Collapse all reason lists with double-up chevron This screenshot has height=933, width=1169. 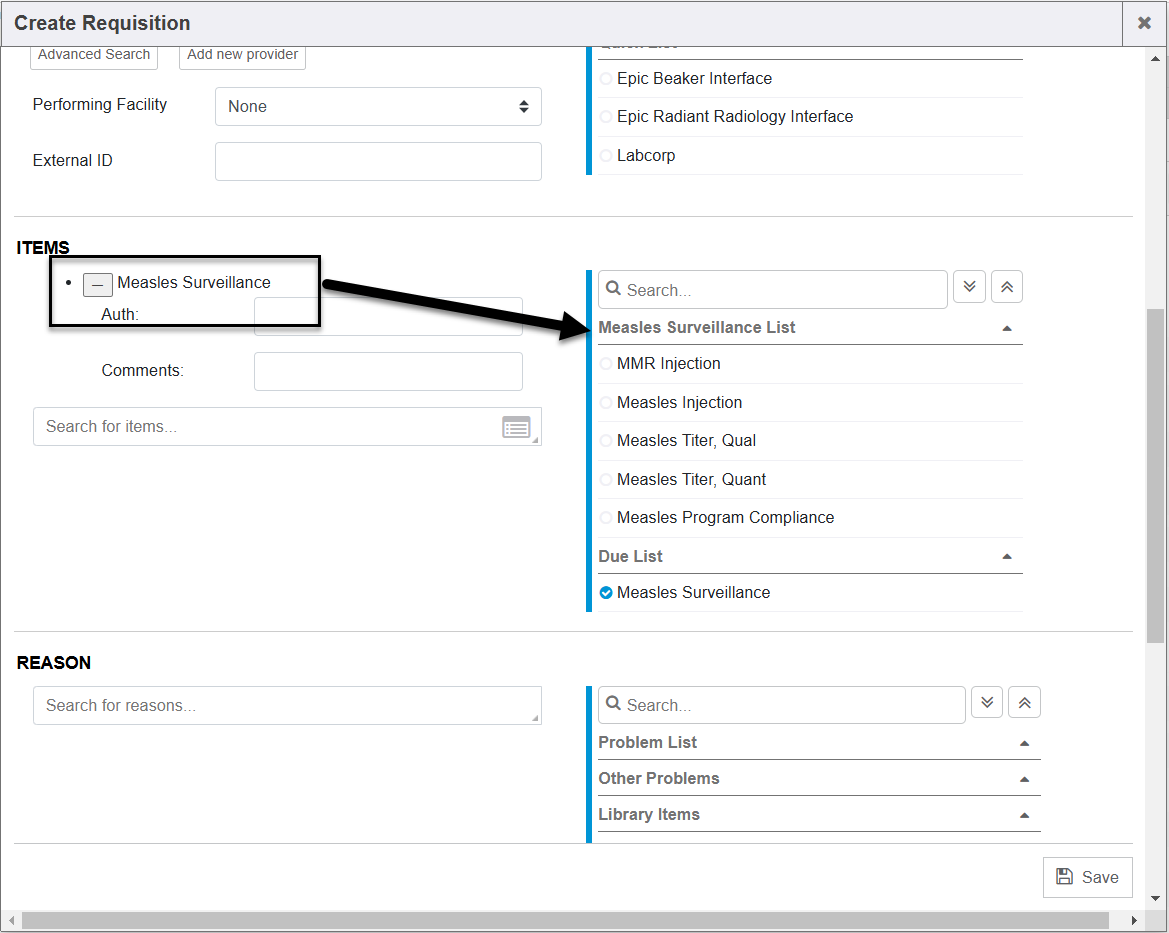coord(1024,702)
